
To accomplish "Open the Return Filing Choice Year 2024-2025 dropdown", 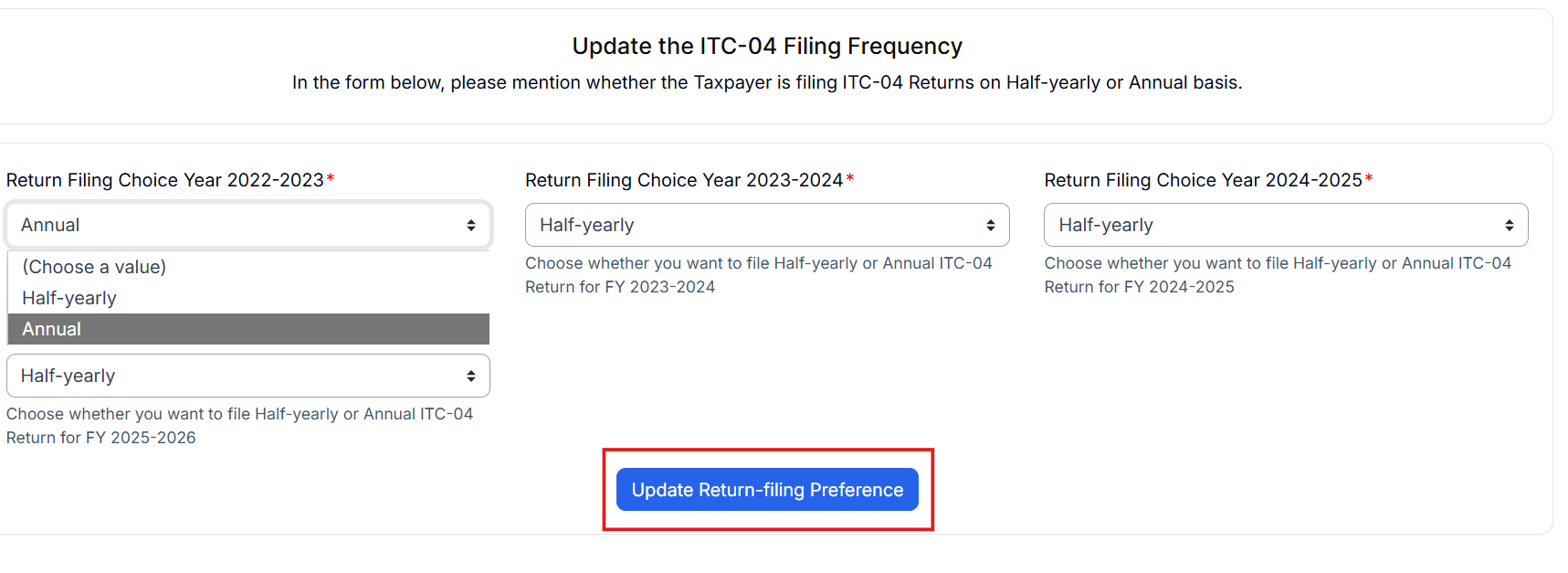I will click(1285, 224).
